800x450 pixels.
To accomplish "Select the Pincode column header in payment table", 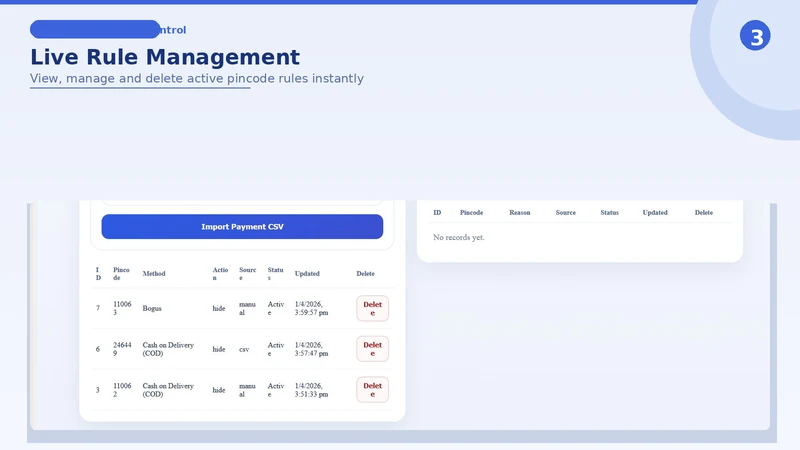I will 121,273.
